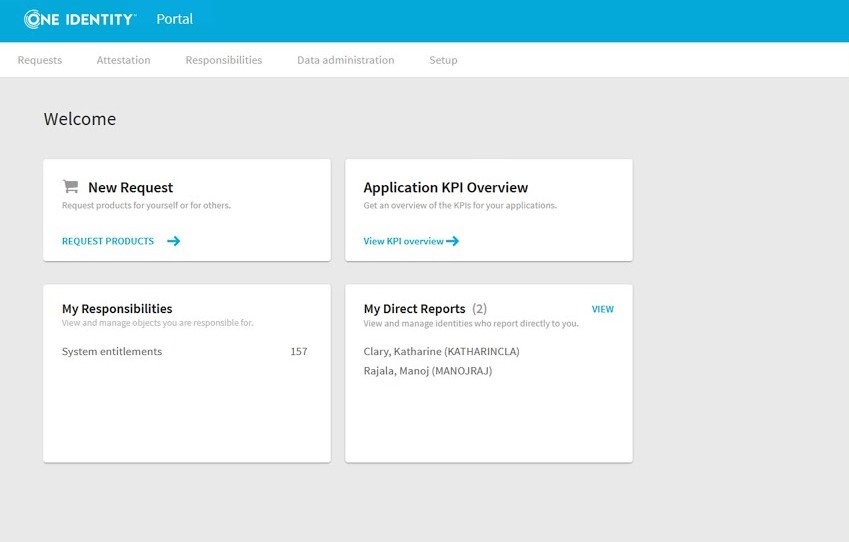Image resolution: width=849 pixels, height=542 pixels.
Task: Click the One Identity logo
Action: (x=80, y=19)
